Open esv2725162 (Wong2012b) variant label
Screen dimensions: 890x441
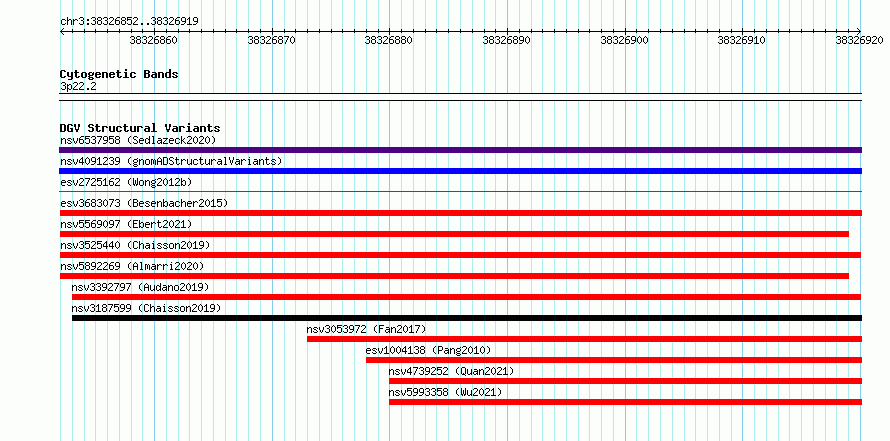[126, 182]
